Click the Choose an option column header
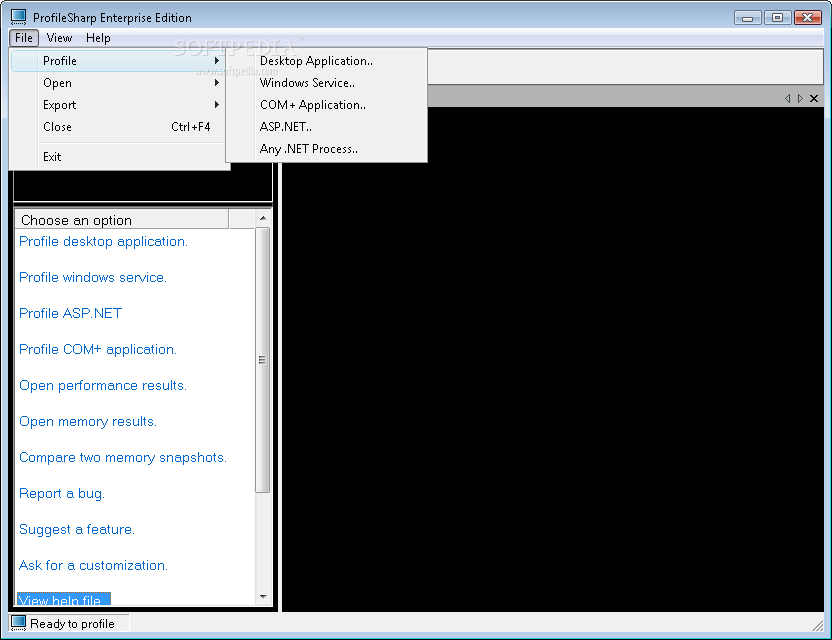832x640 pixels. click(x=122, y=220)
